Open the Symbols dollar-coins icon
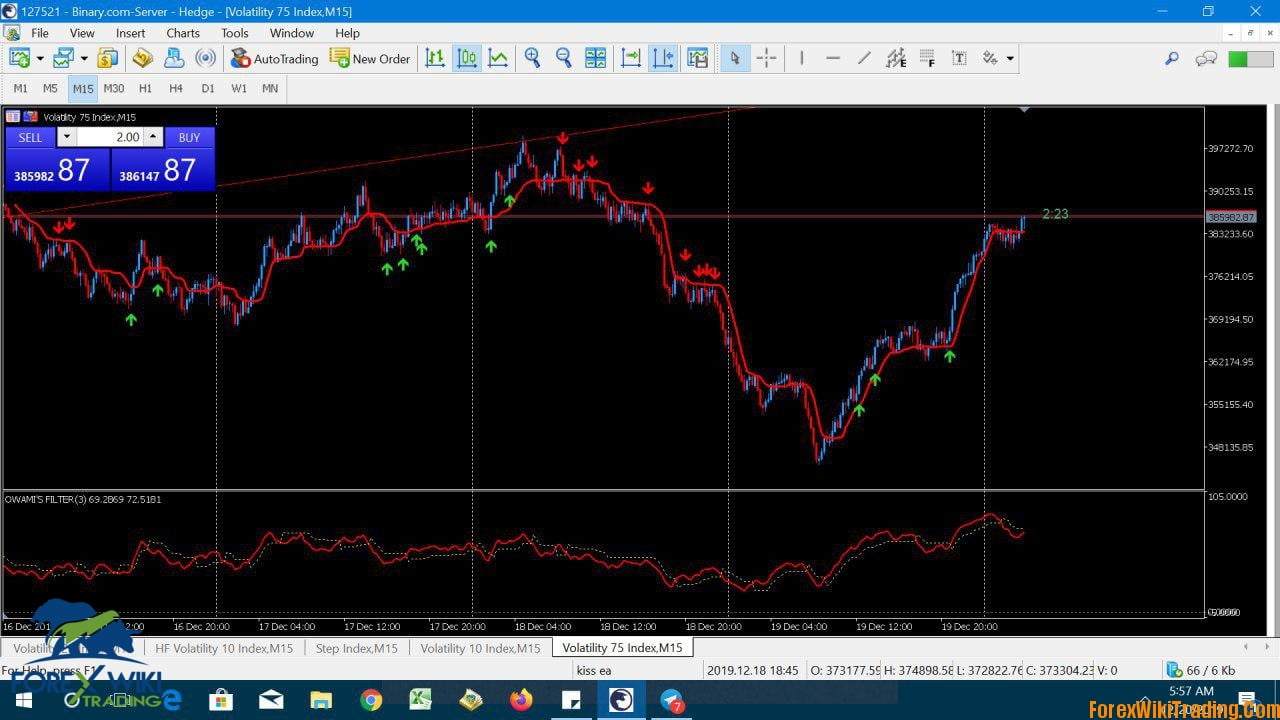The width and height of the screenshot is (1280, 720). [108, 58]
